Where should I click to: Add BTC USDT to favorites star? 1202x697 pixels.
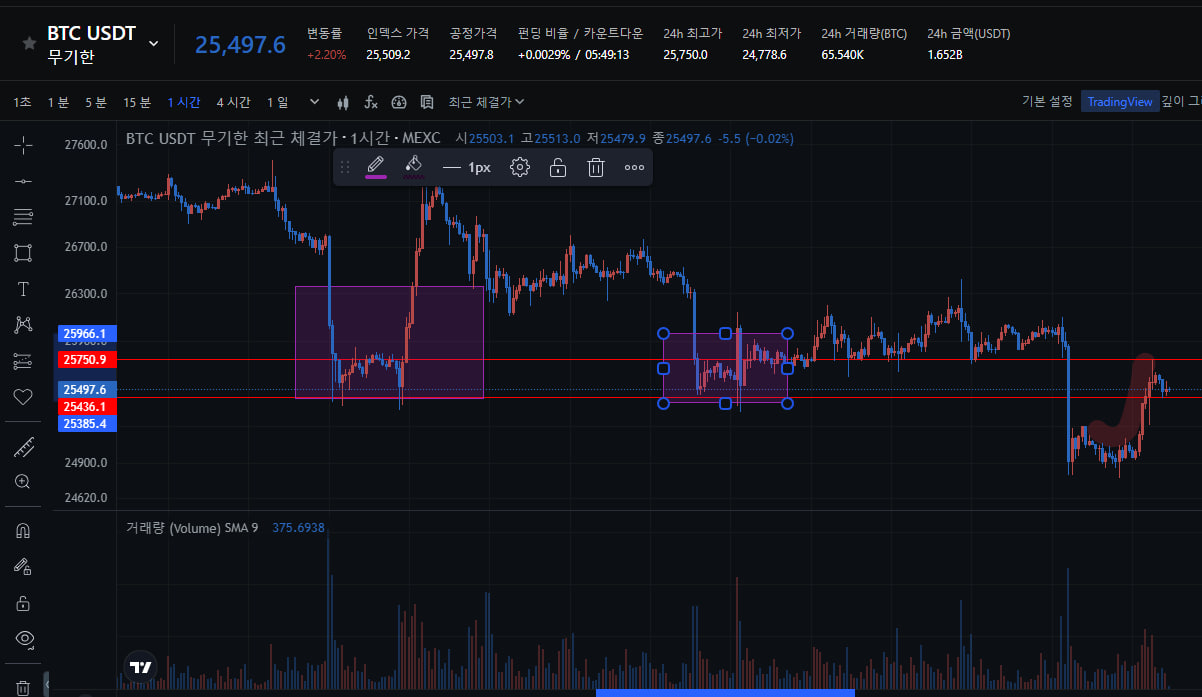click(x=29, y=43)
